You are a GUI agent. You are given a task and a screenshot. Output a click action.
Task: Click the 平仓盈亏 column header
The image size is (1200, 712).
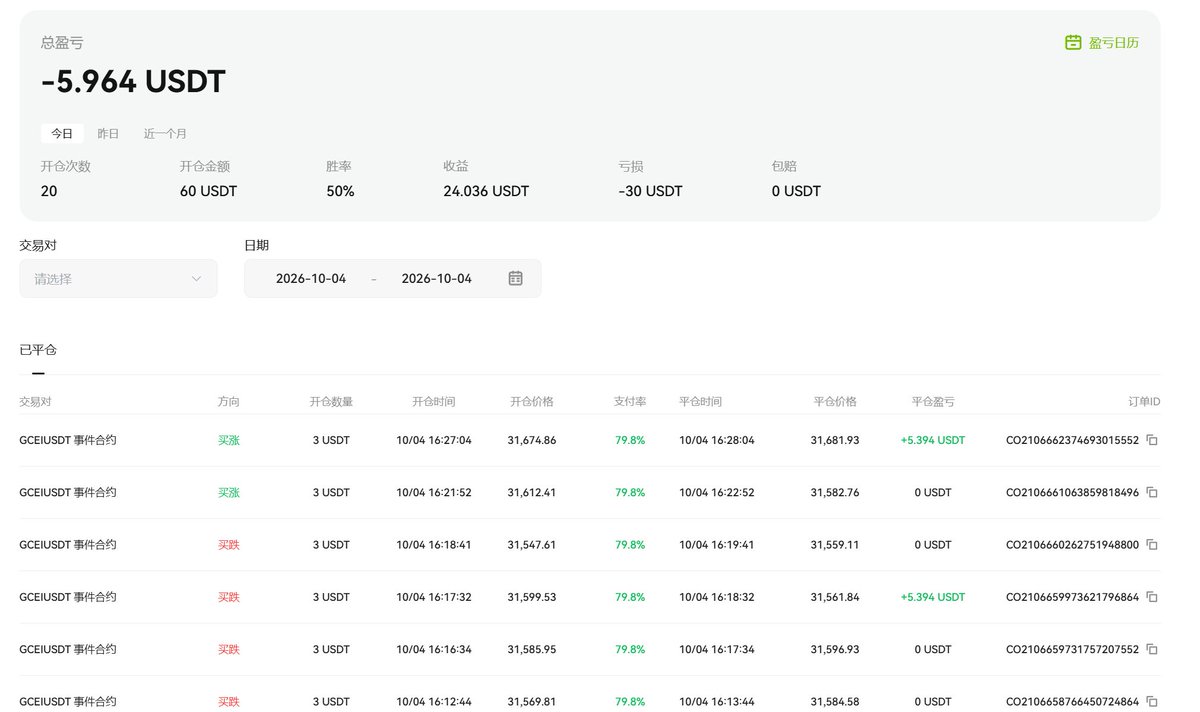point(933,401)
